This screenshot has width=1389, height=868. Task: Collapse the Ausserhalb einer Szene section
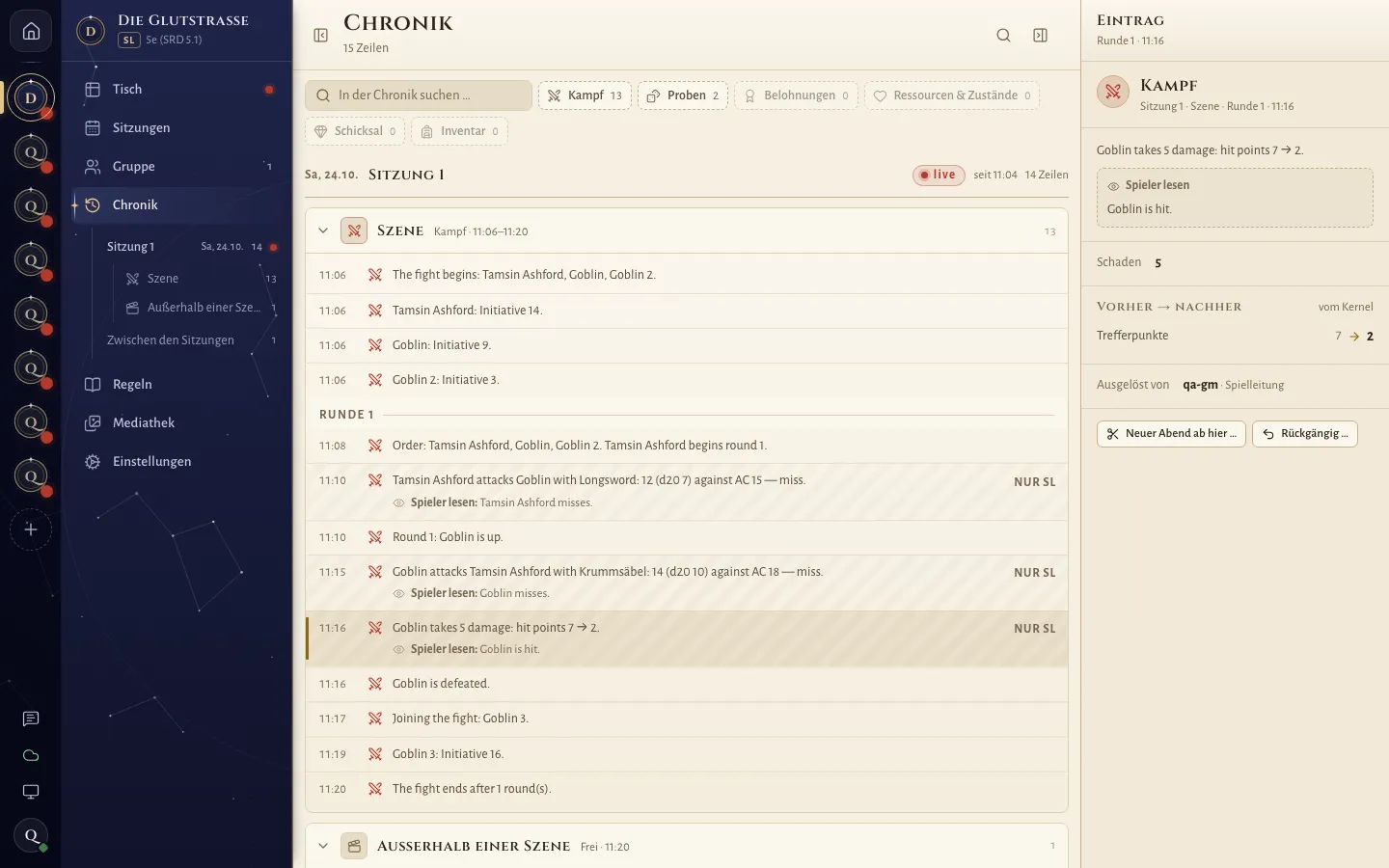tap(323, 846)
